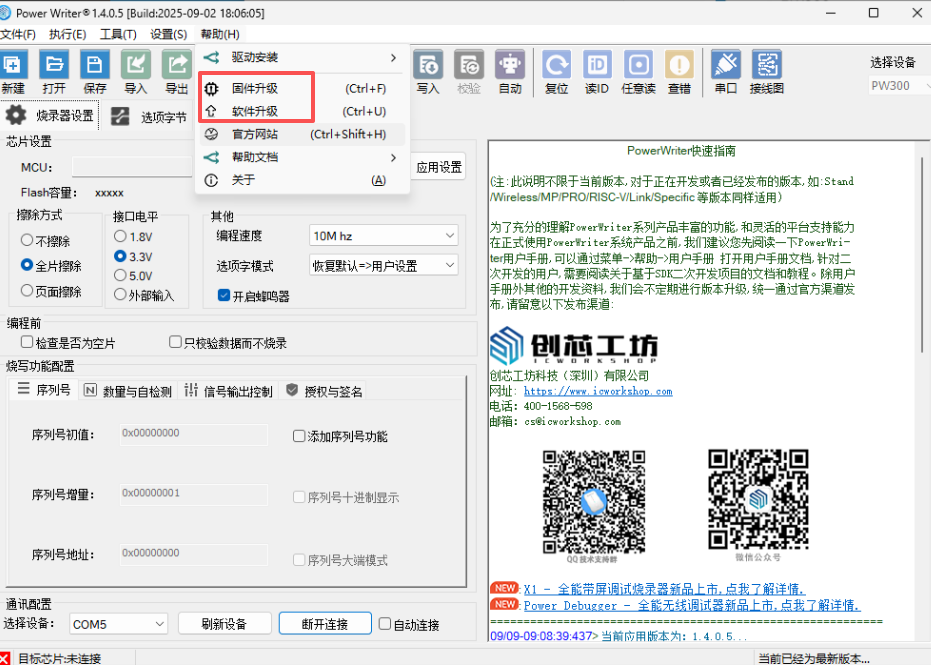
Task: Click the 断开连接 button
Action: pos(325,624)
